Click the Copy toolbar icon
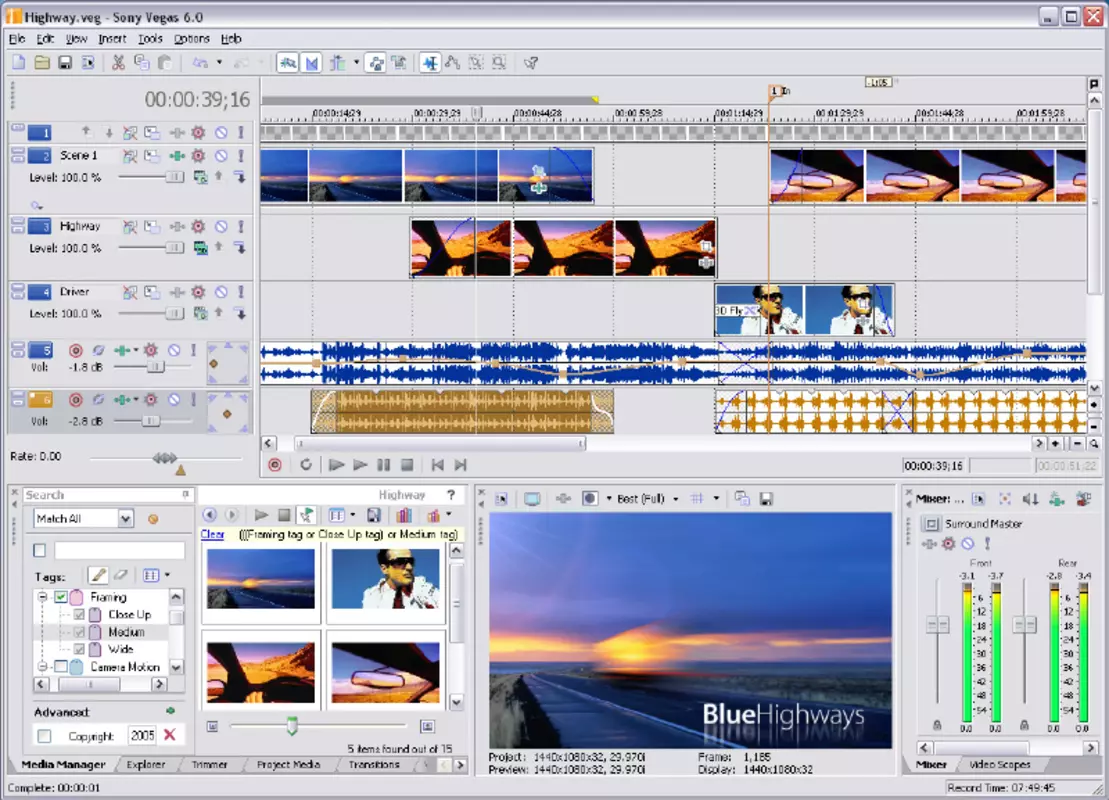This screenshot has height=800, width=1109. tap(141, 63)
